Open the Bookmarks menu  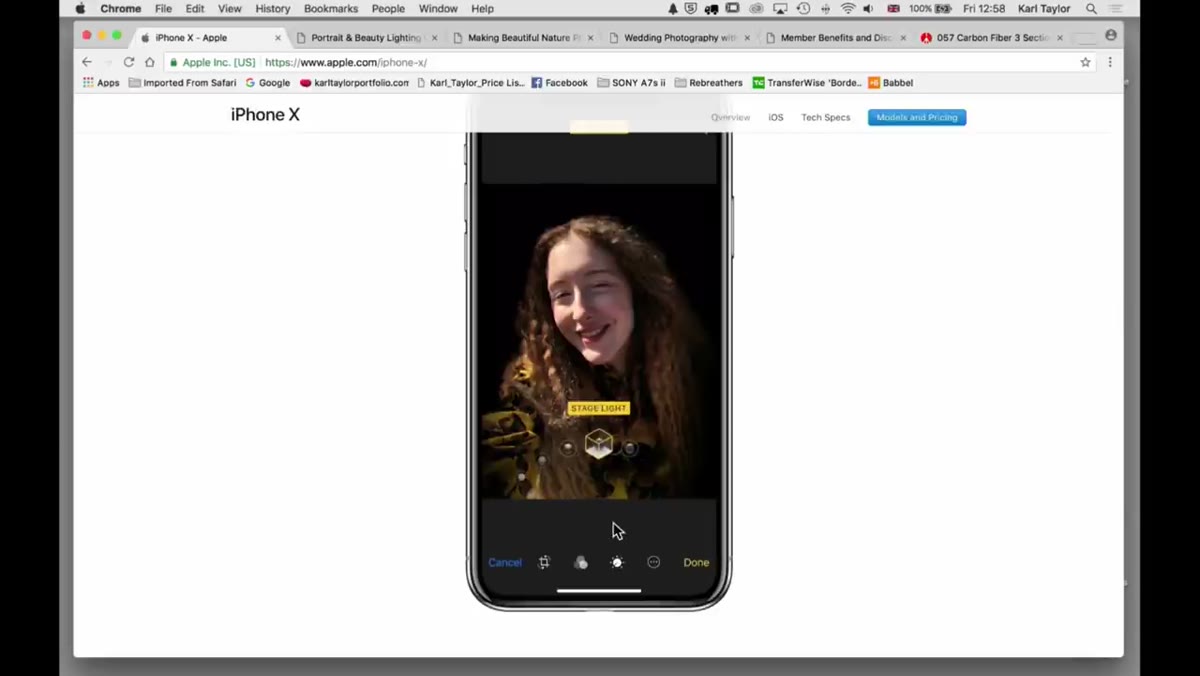[x=330, y=9]
